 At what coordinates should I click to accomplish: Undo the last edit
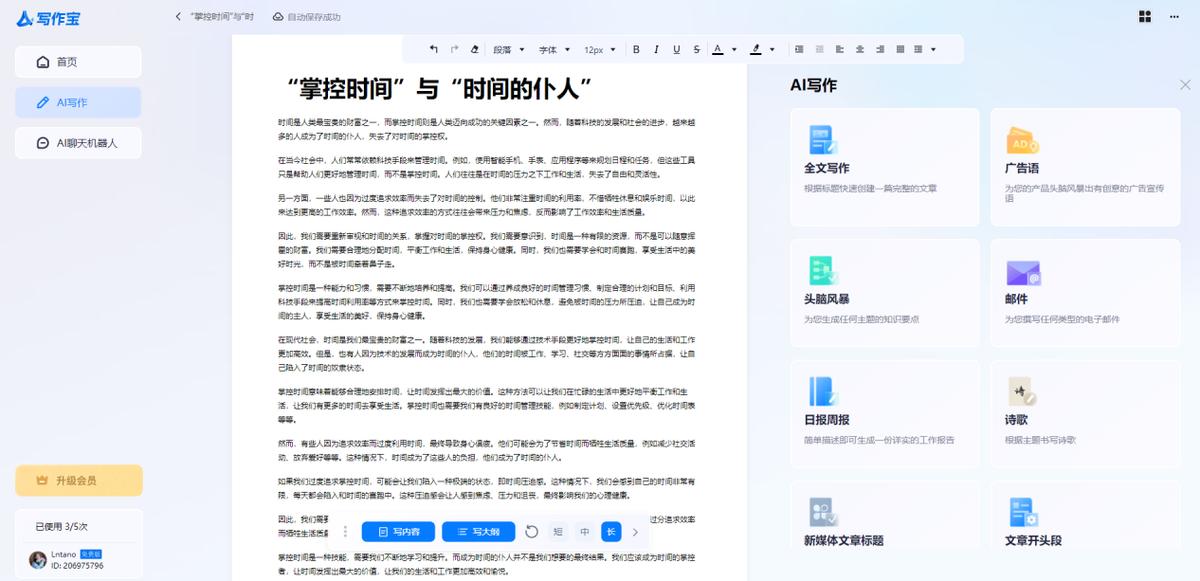coord(433,49)
